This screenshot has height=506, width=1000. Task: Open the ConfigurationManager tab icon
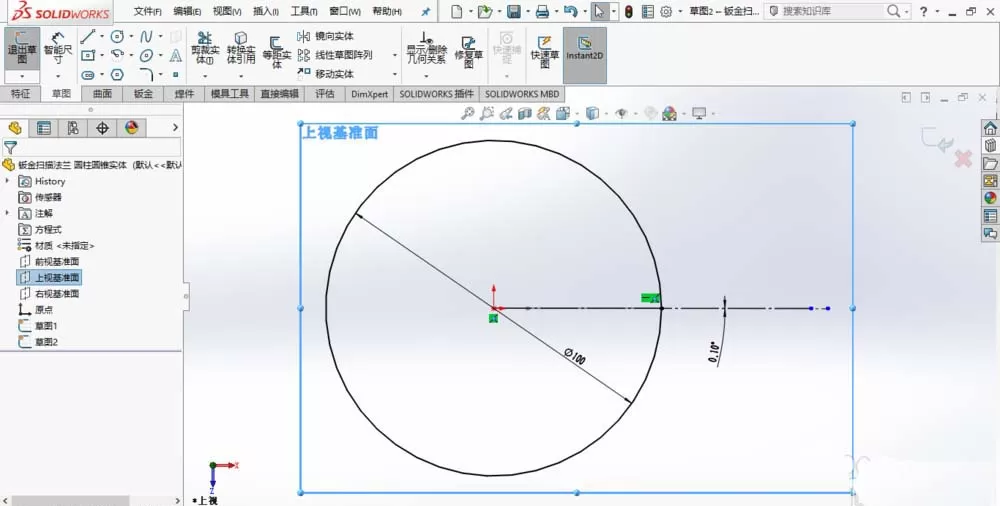coord(73,128)
